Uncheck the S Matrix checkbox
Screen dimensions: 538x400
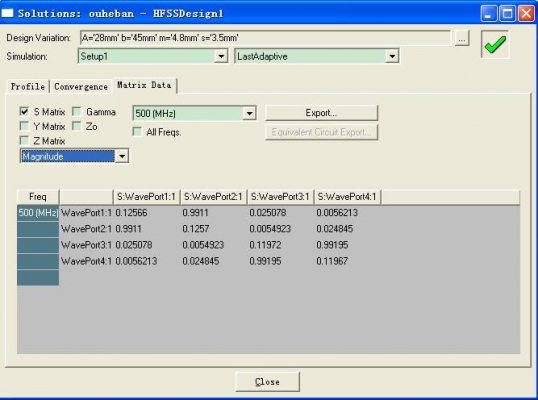coord(24,112)
